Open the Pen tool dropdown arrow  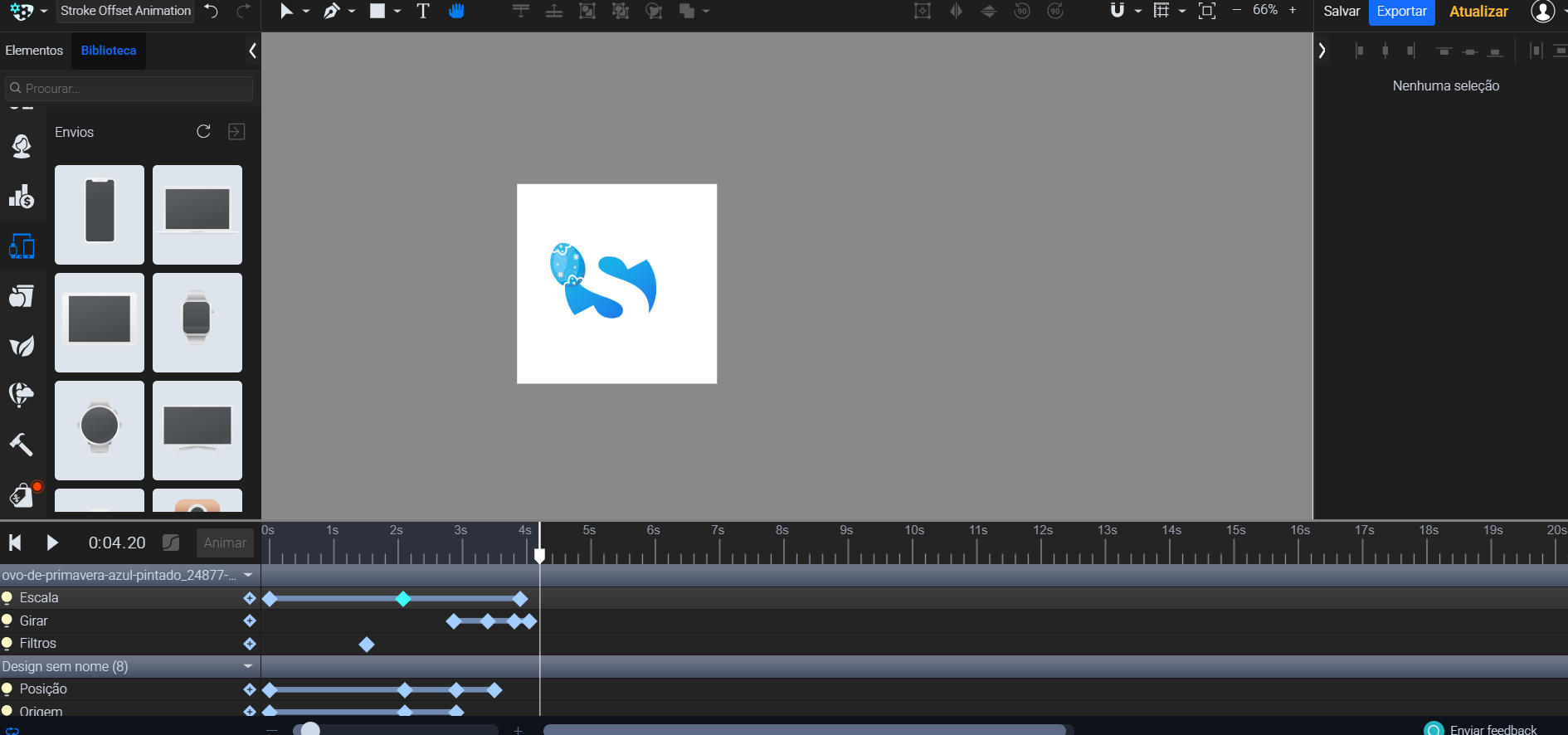point(352,12)
